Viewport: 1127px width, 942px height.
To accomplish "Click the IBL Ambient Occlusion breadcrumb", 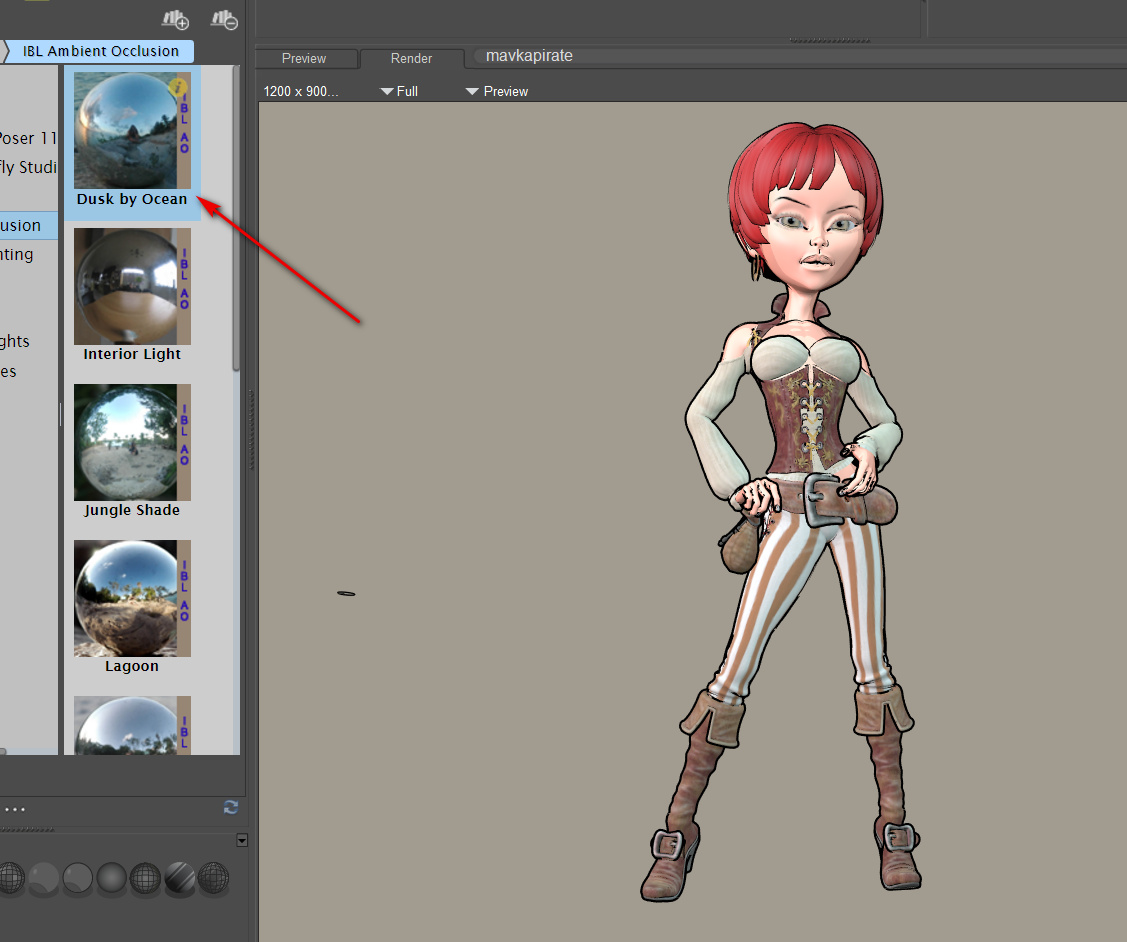I will 100,51.
